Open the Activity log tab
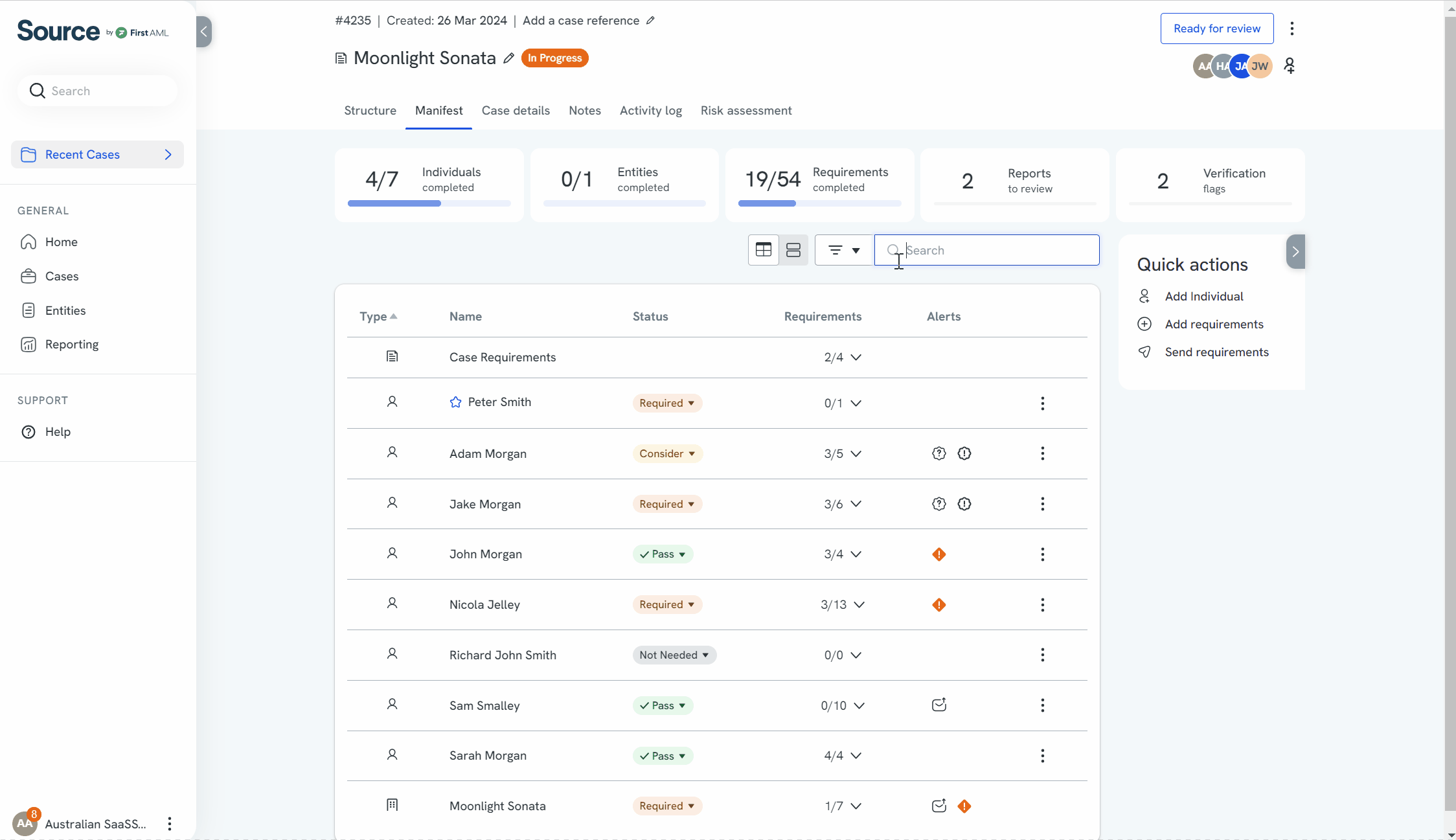The image size is (1456, 840). click(x=650, y=111)
